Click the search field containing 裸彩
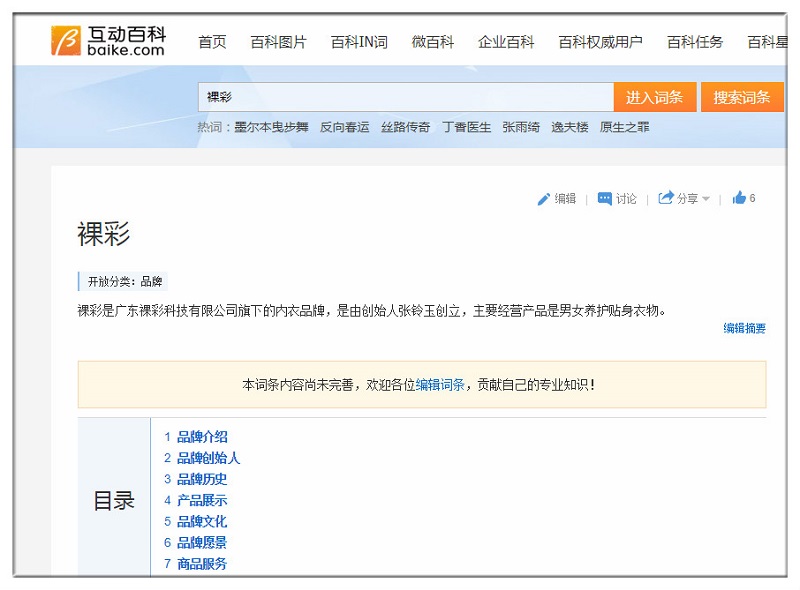The height and width of the screenshot is (590, 800). [405, 97]
